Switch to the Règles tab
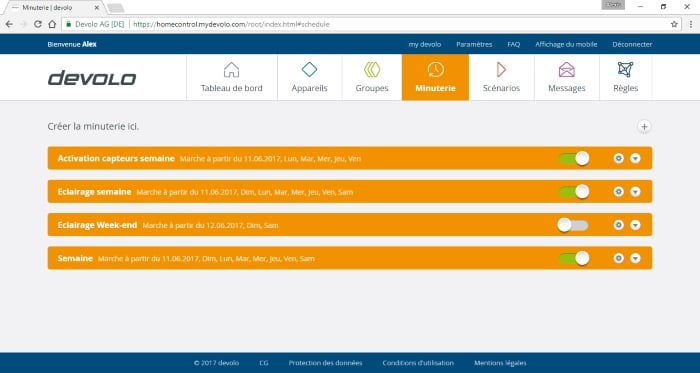The width and height of the screenshot is (700, 373). (625, 77)
